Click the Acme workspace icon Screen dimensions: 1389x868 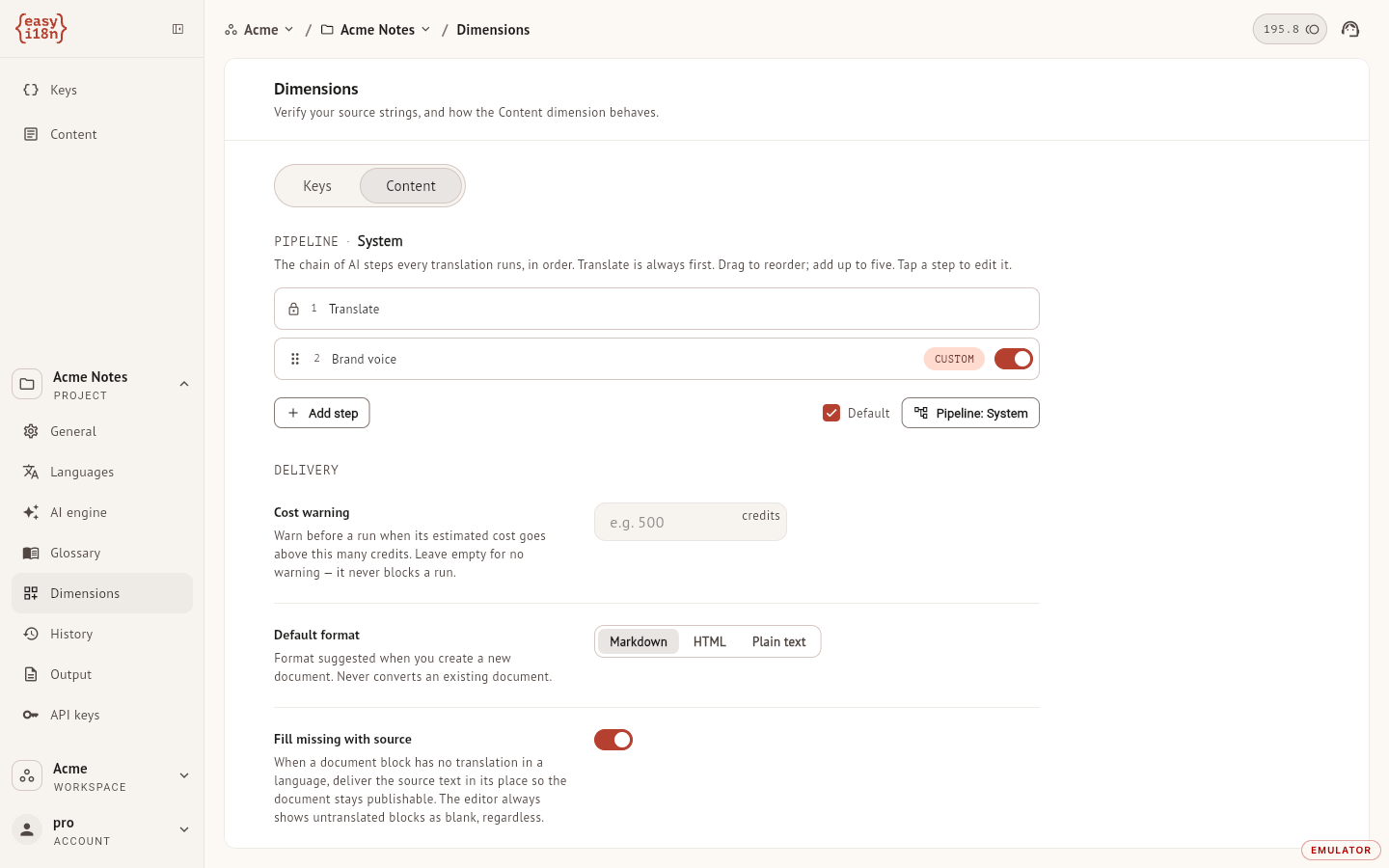pyautogui.click(x=27, y=775)
